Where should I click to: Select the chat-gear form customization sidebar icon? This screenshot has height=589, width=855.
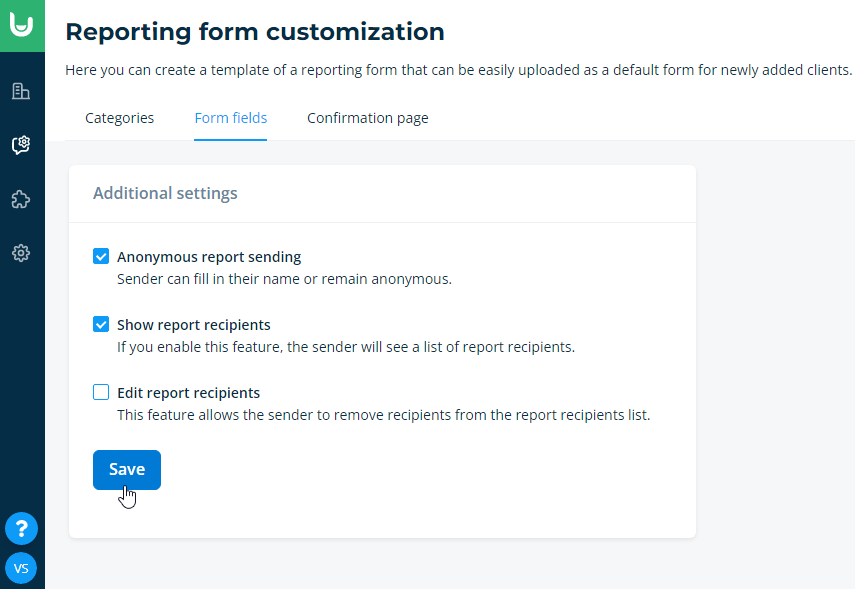21,145
